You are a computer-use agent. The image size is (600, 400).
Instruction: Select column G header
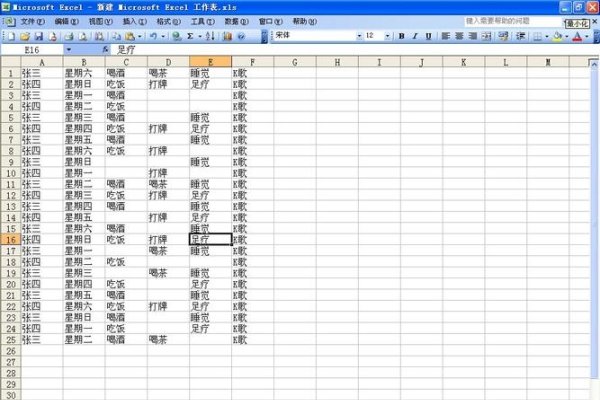coord(295,62)
